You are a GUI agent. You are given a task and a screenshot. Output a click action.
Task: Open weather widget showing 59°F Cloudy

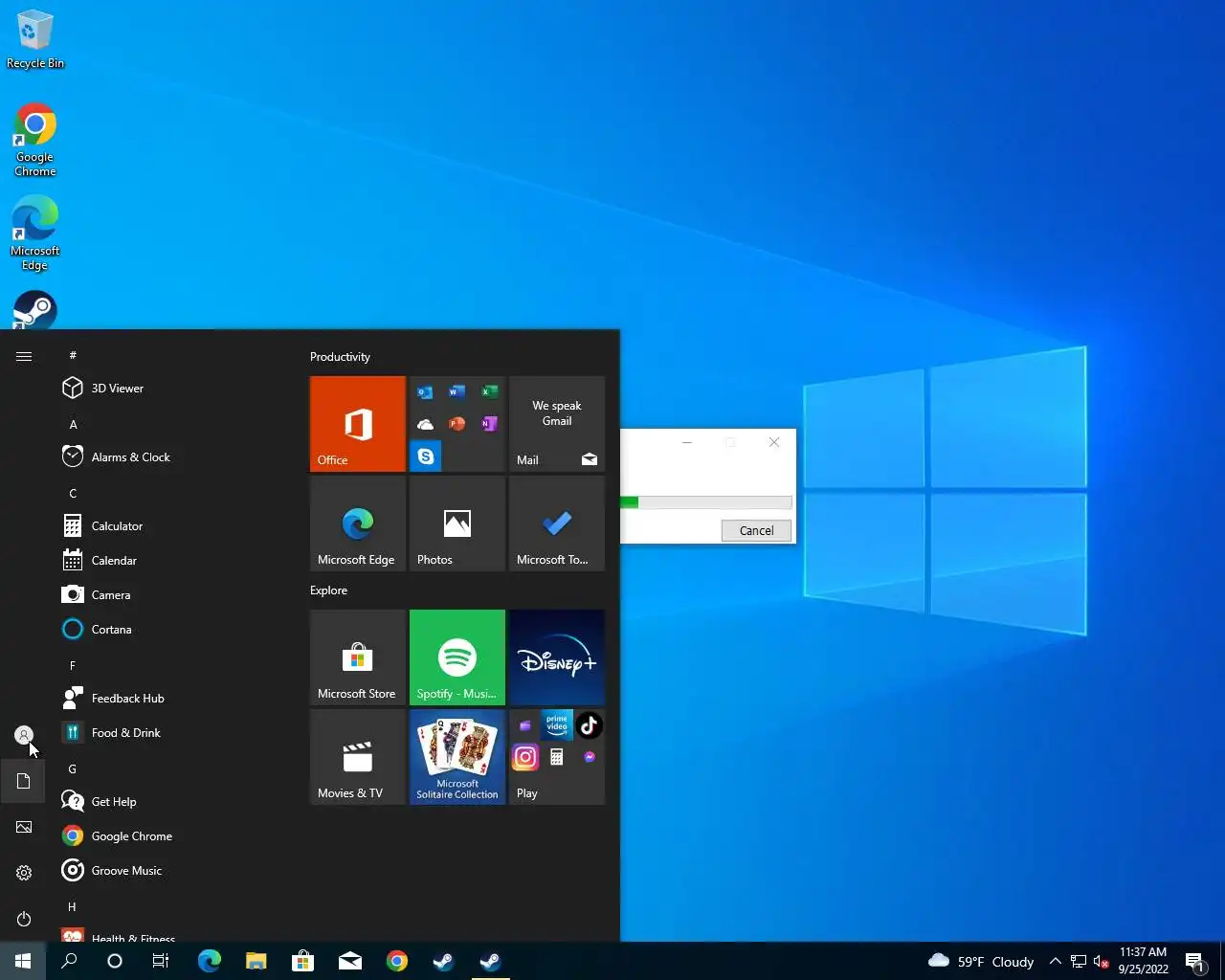981,961
